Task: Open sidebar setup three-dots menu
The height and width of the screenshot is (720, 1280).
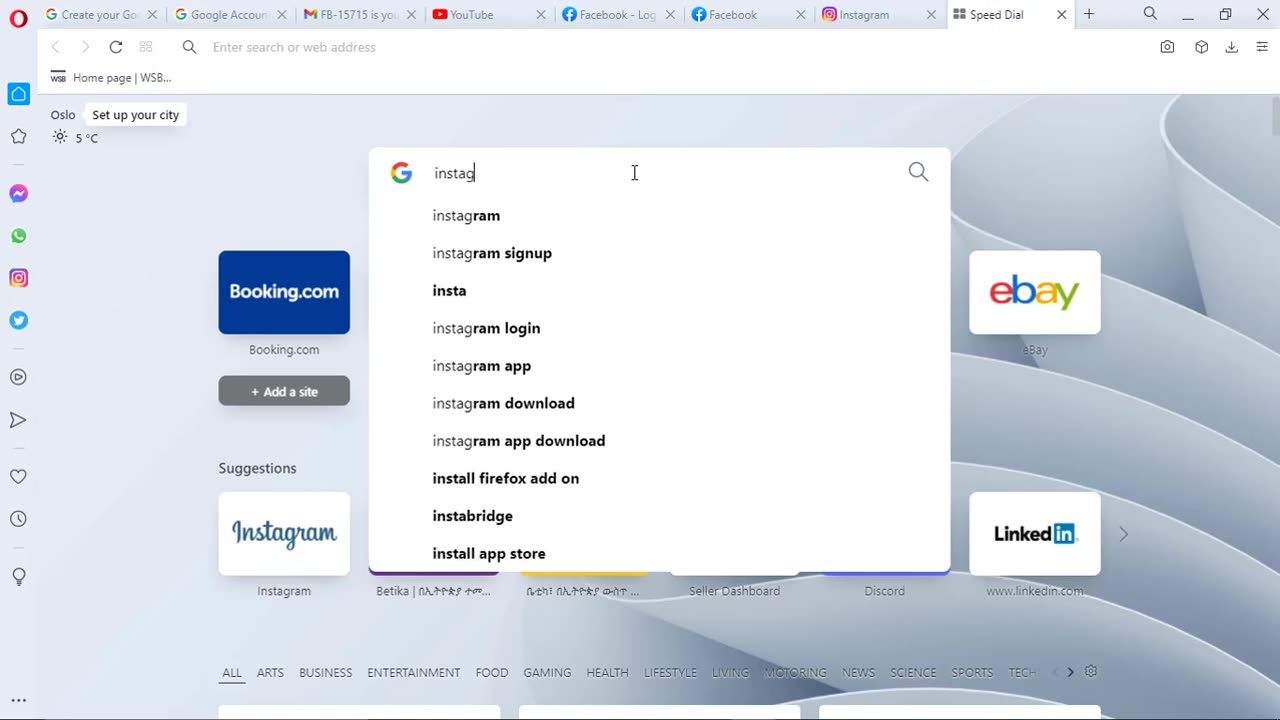Action: (x=18, y=700)
